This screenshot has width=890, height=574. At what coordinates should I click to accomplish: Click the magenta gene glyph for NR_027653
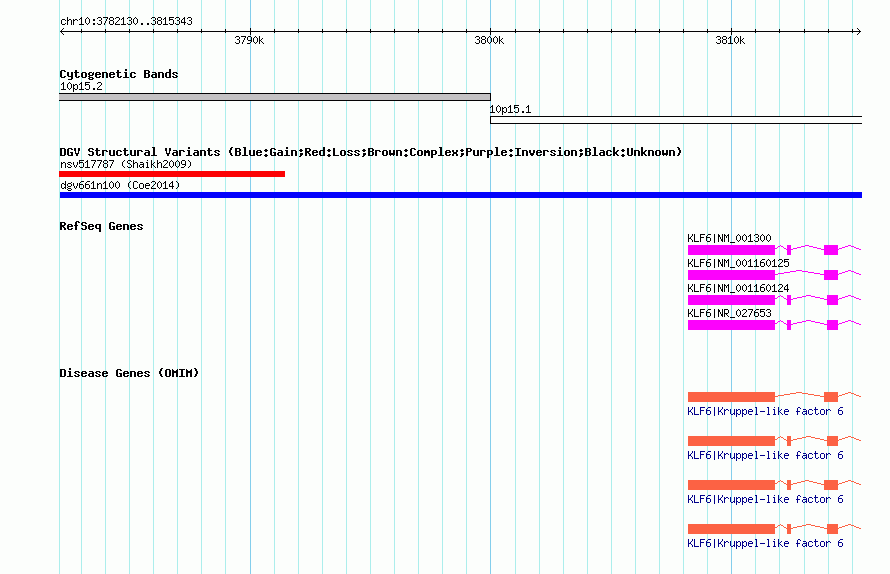pos(774,325)
